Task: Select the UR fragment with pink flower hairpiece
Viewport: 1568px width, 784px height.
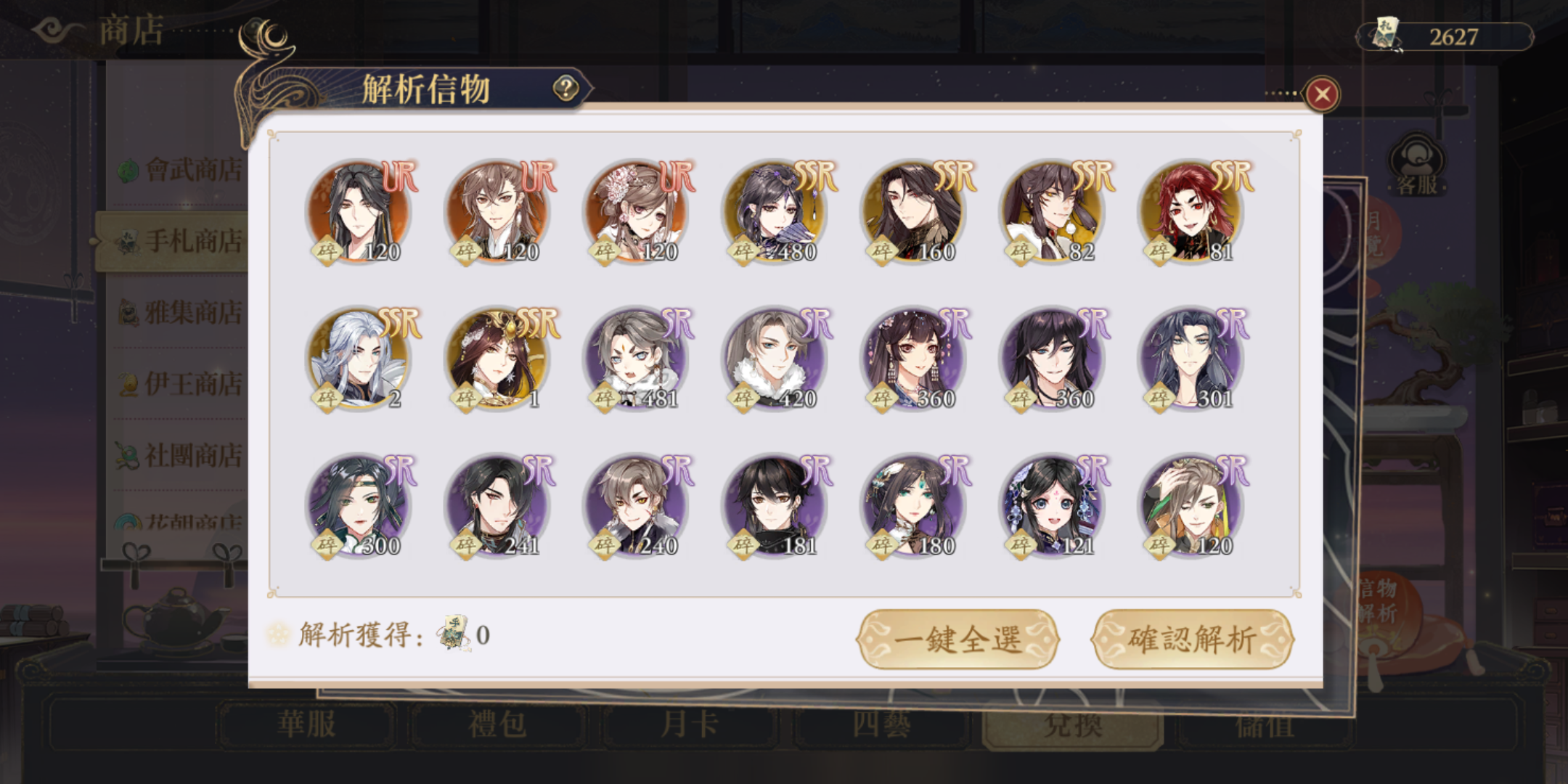Action: point(637,212)
